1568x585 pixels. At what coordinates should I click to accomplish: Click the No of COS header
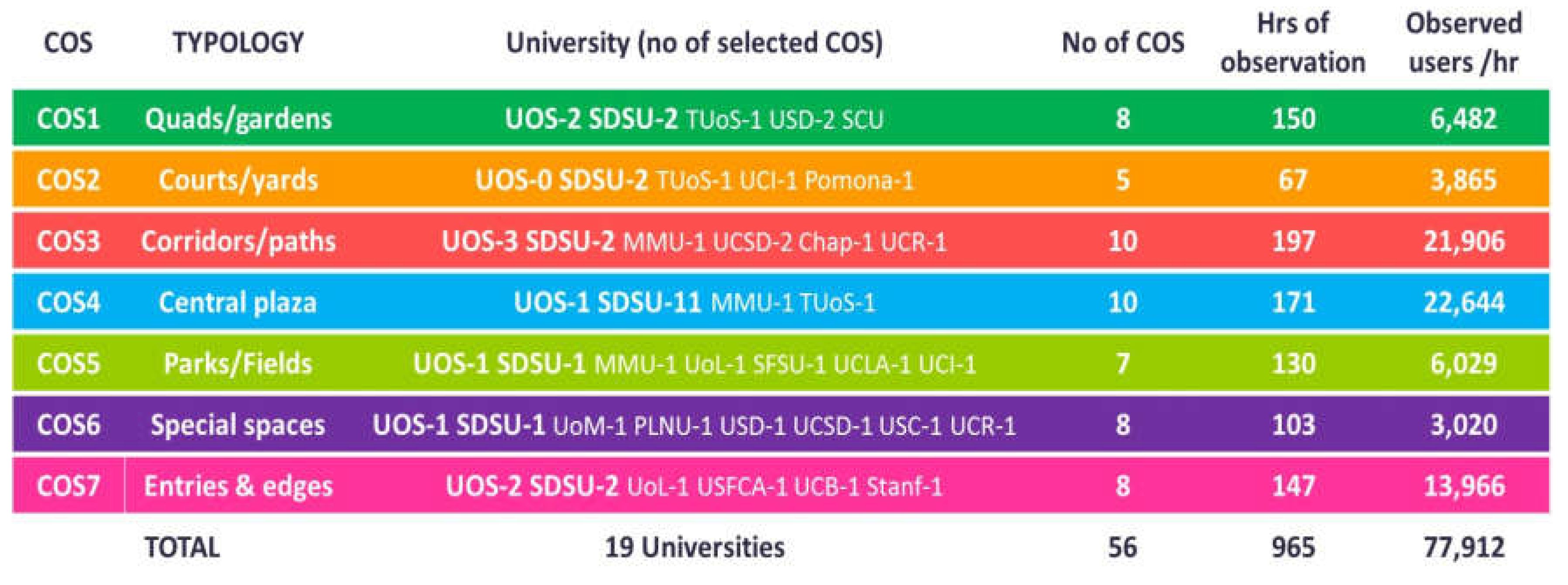(1122, 43)
